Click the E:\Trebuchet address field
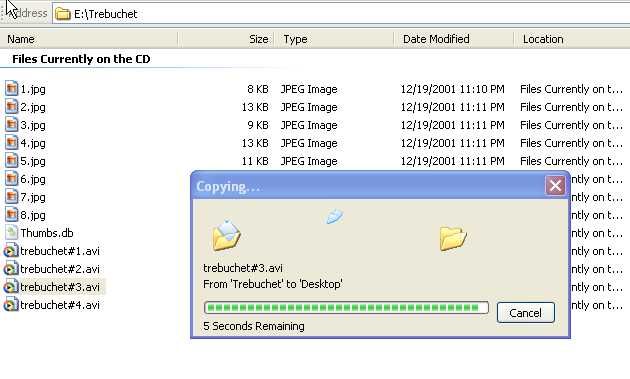 tap(341, 14)
